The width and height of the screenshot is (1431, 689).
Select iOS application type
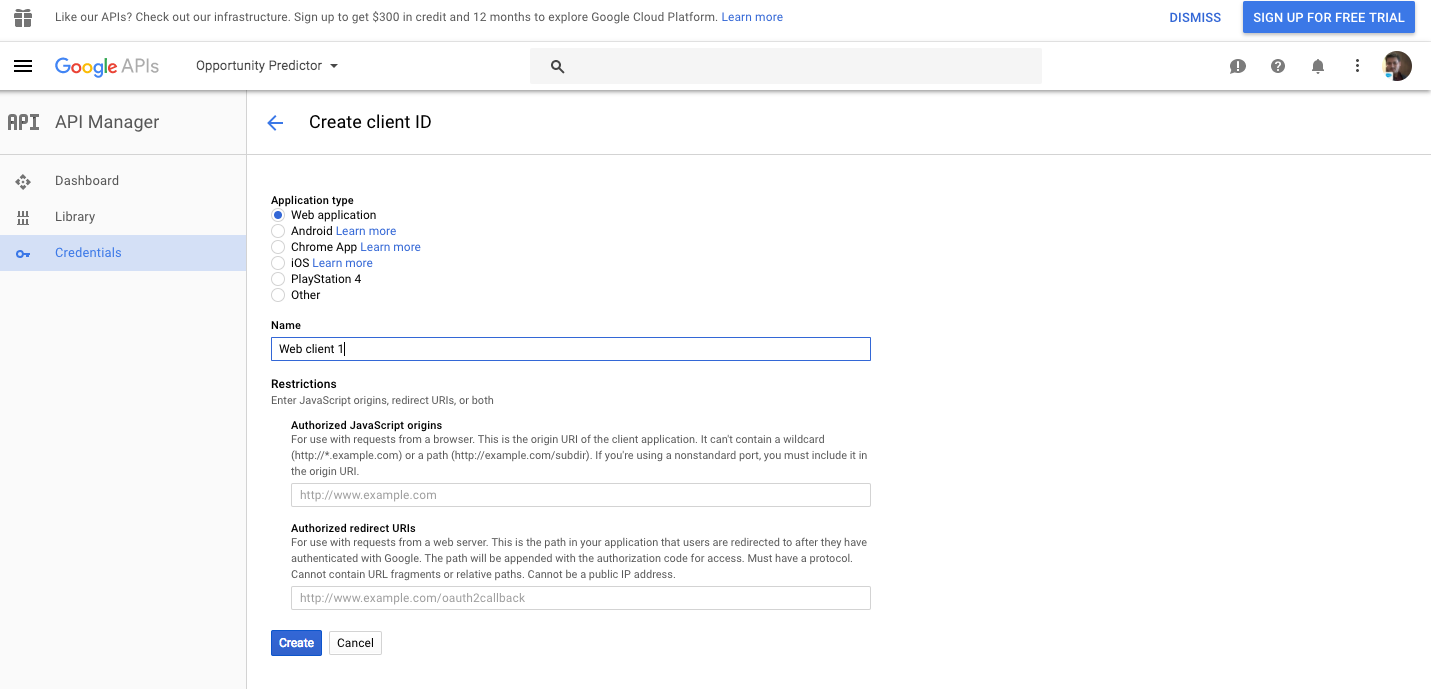278,263
